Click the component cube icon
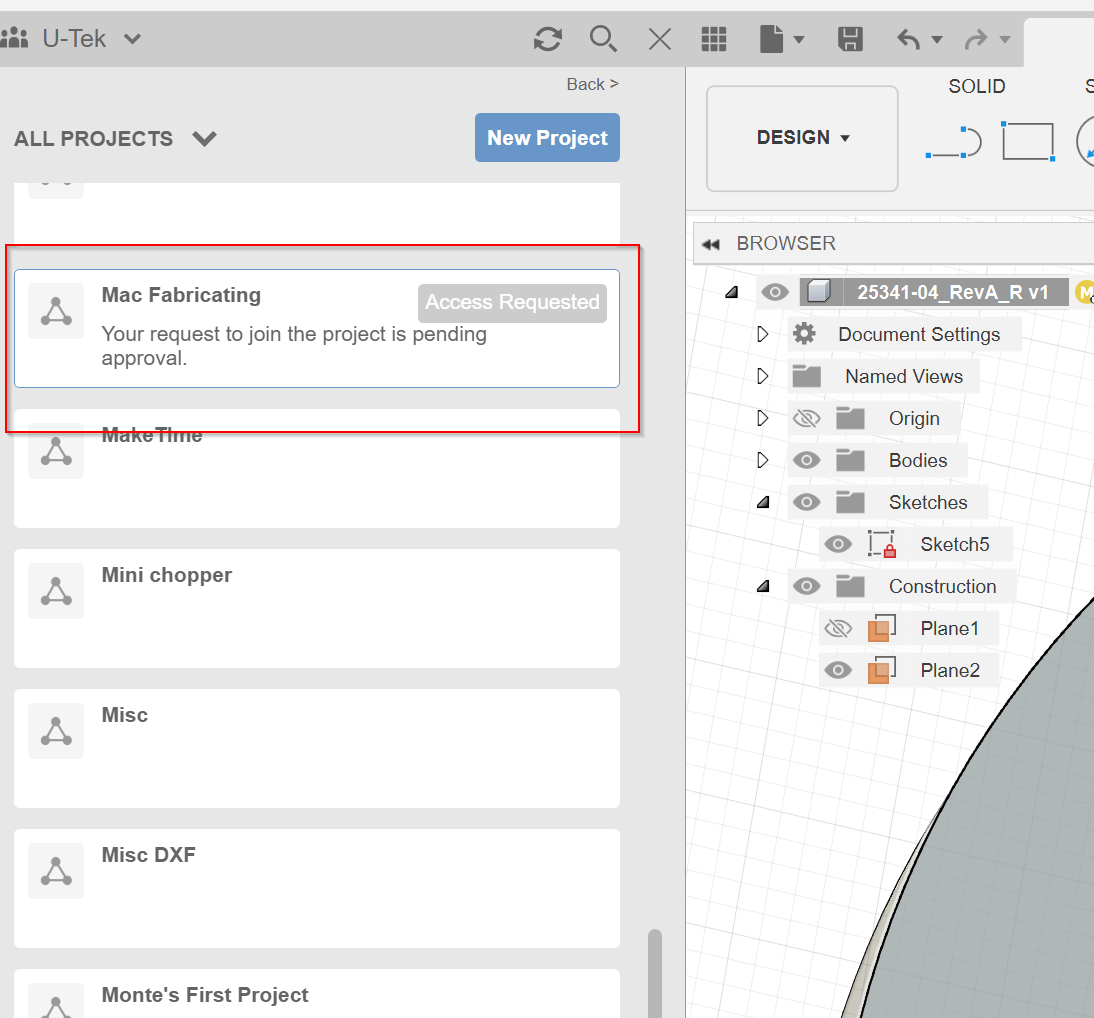The image size is (1094, 1018). pos(819,292)
